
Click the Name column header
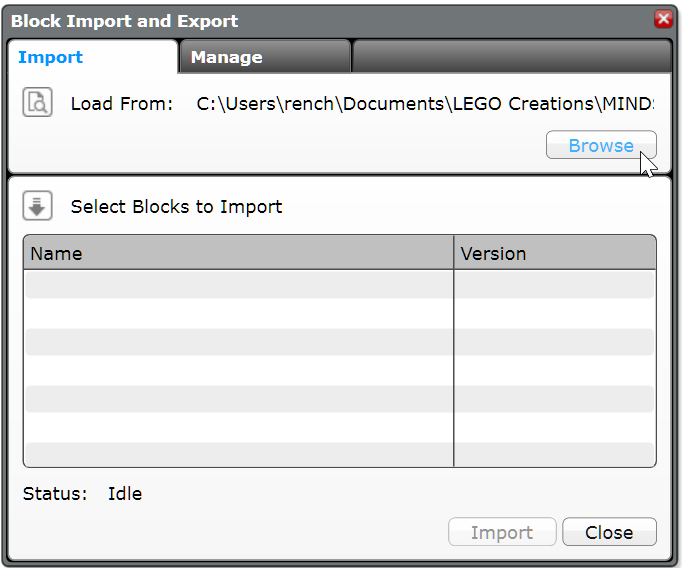point(238,254)
